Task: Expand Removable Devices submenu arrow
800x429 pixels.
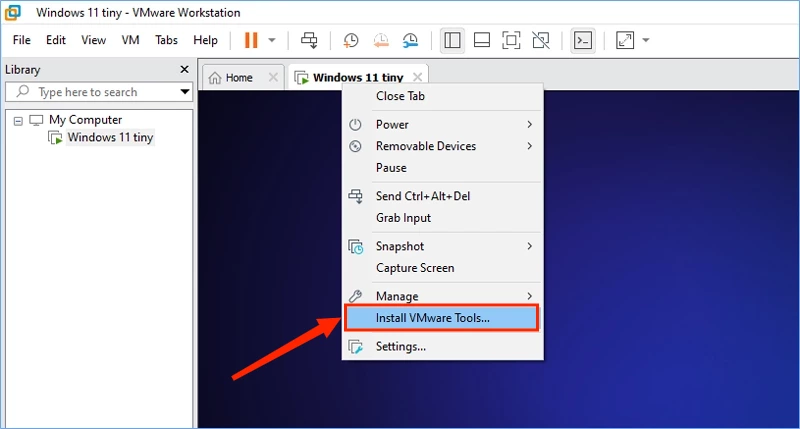Action: (x=530, y=146)
